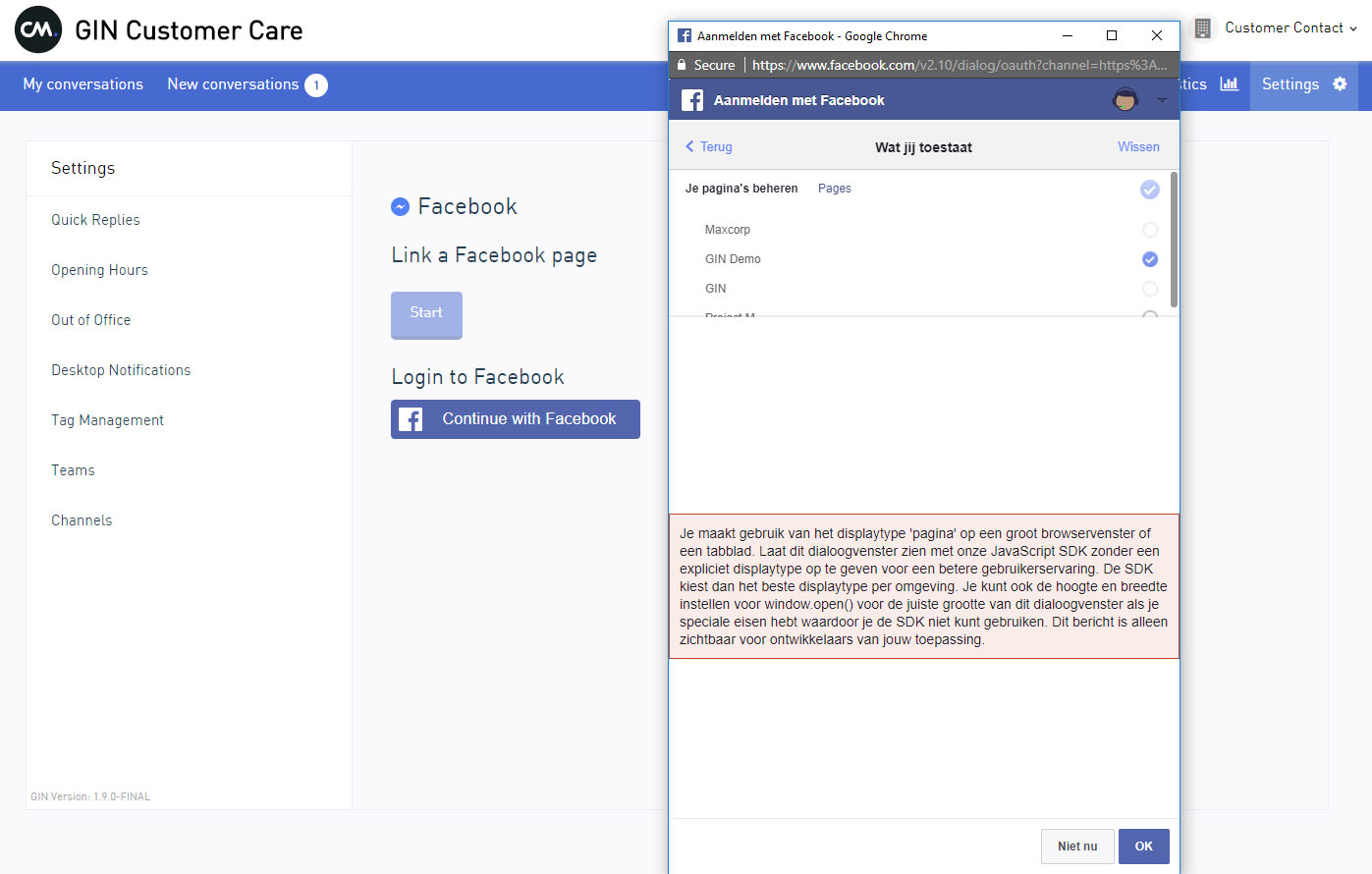Click the Wat jij toestaat heading
Screen dimensions: 1372x874
pos(923,147)
